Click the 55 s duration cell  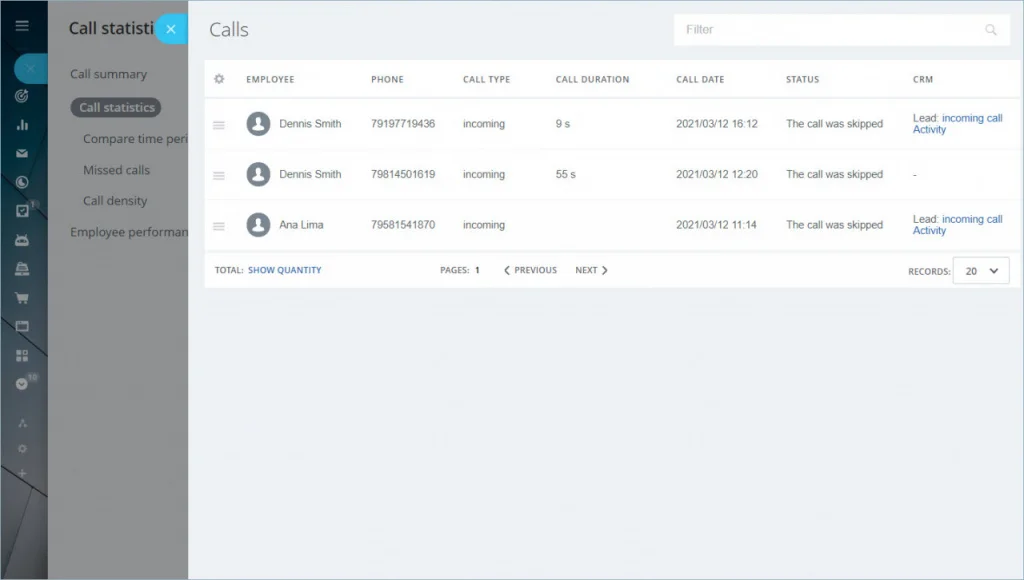coord(566,174)
